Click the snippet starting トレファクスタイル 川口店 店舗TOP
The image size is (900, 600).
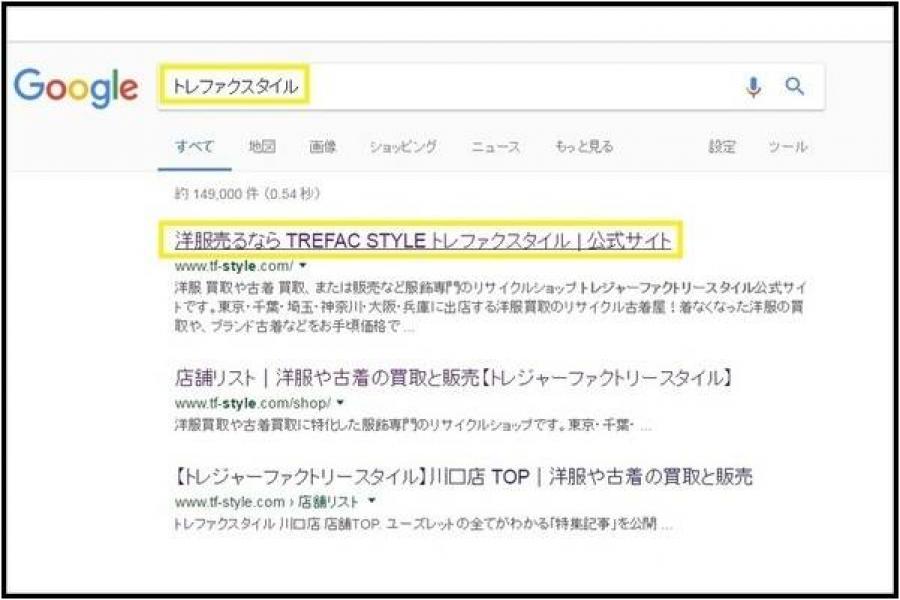coord(423,524)
